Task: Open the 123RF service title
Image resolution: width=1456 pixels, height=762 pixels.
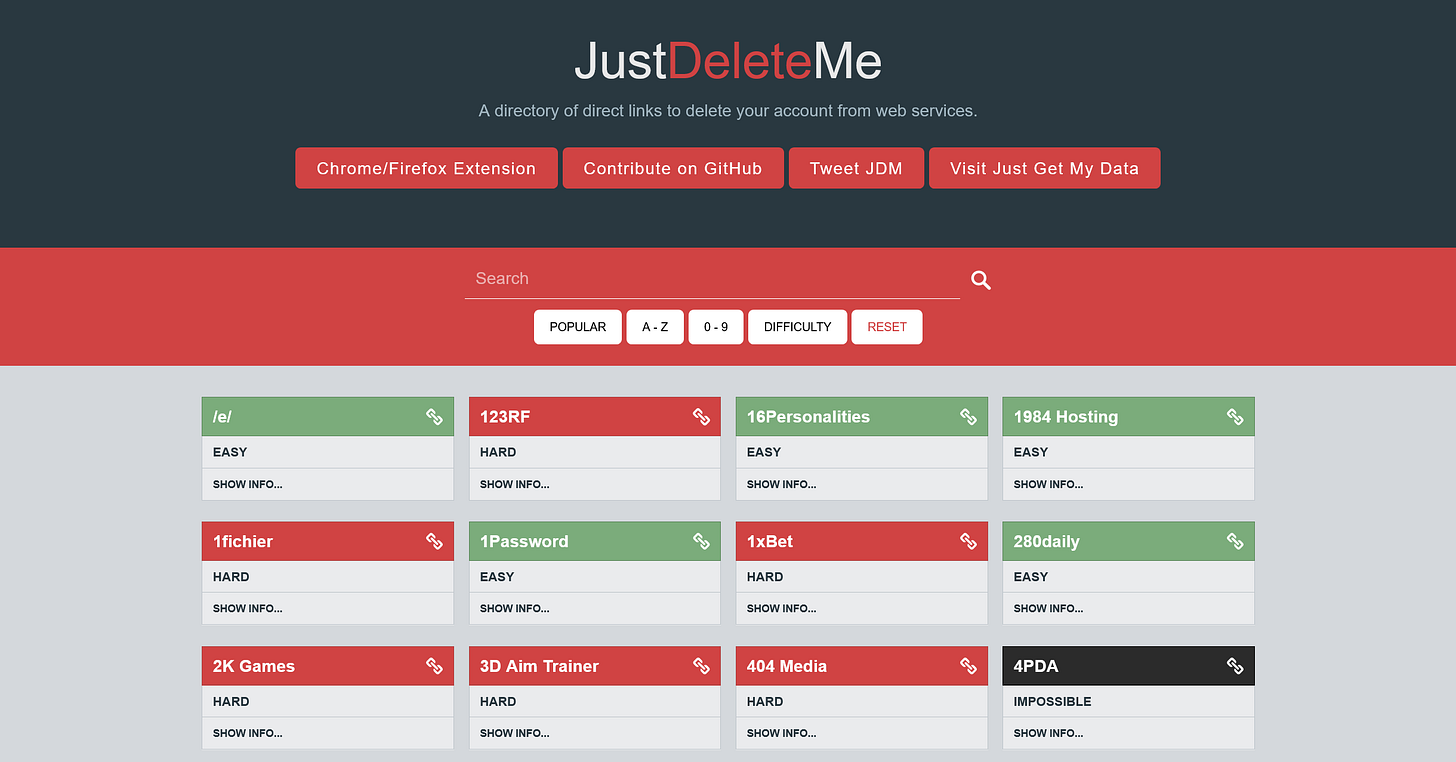Action: [x=505, y=417]
